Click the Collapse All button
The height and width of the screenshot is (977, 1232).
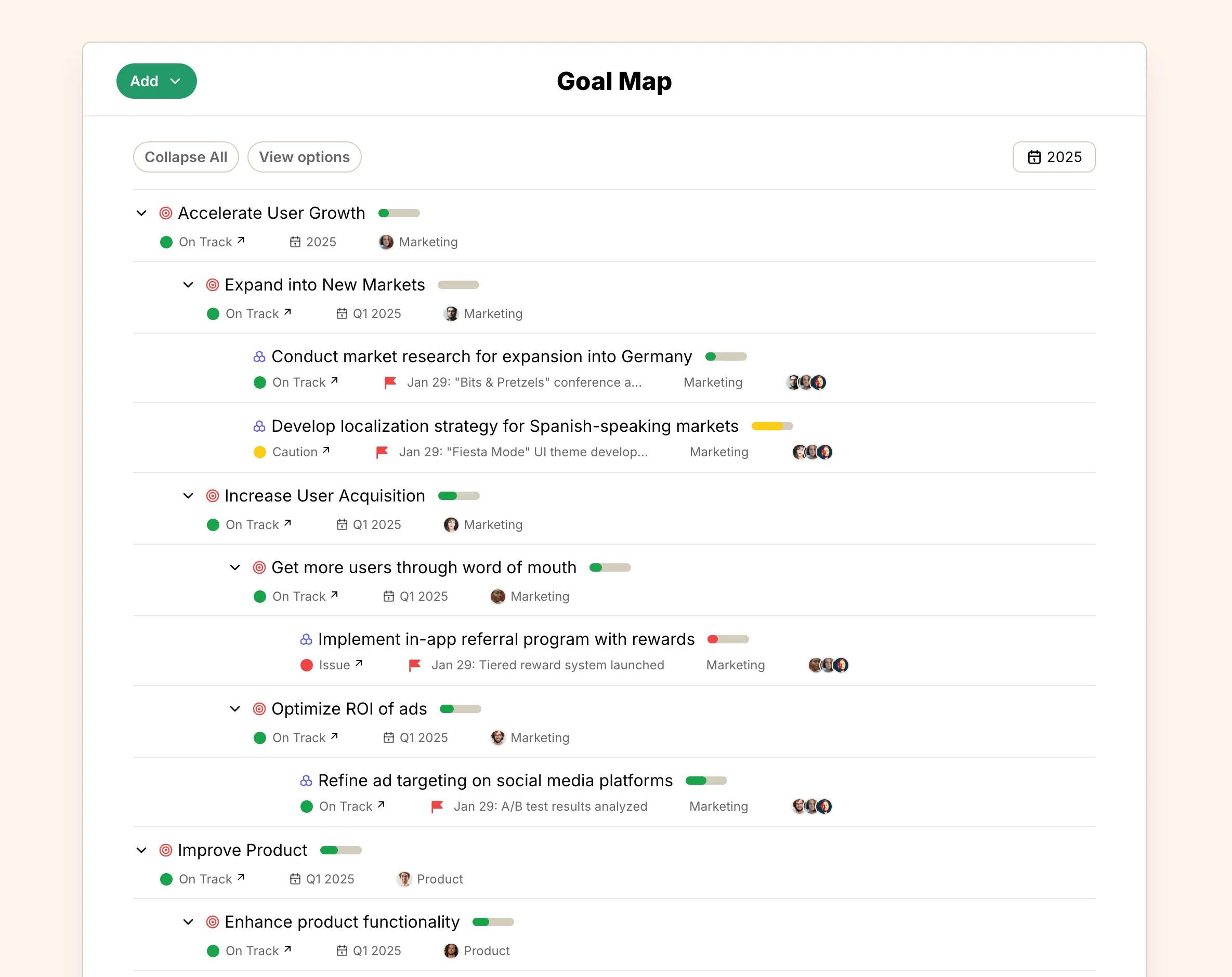pos(186,156)
